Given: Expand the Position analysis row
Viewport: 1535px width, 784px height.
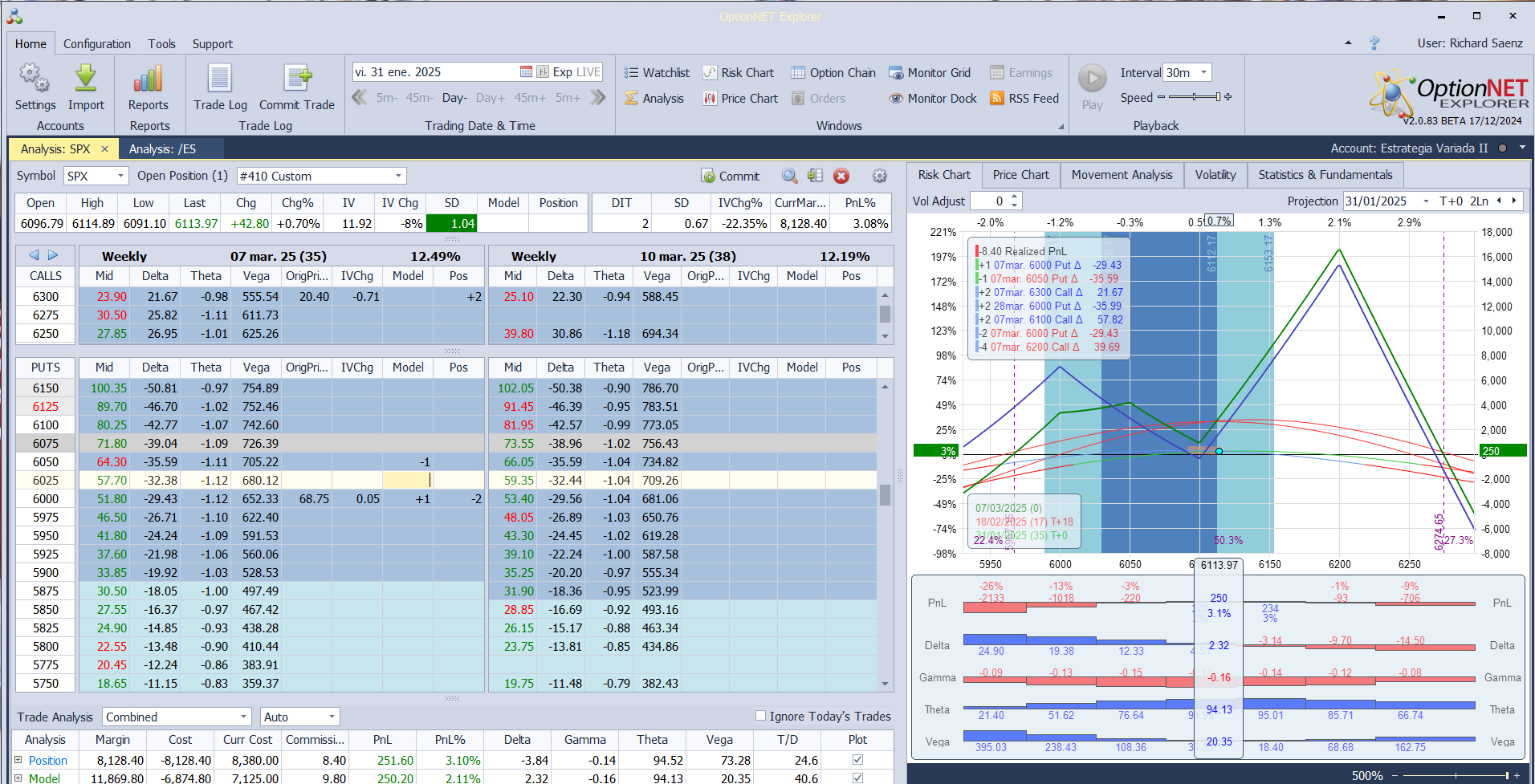Looking at the screenshot, I should [x=18, y=759].
